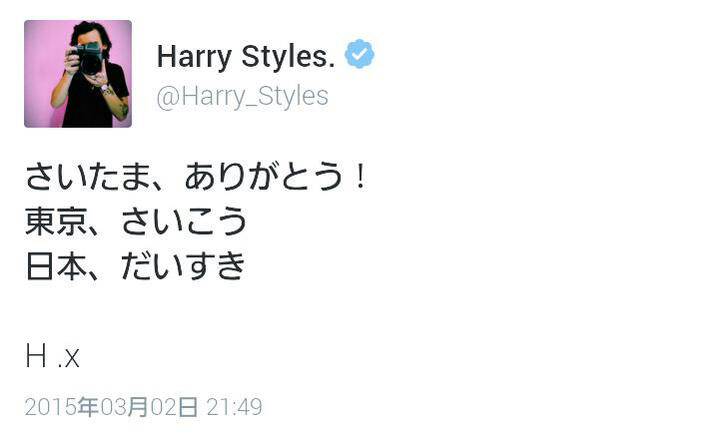The image size is (719, 438).
Task: Click the letter H in the signature
Action: 36,356
